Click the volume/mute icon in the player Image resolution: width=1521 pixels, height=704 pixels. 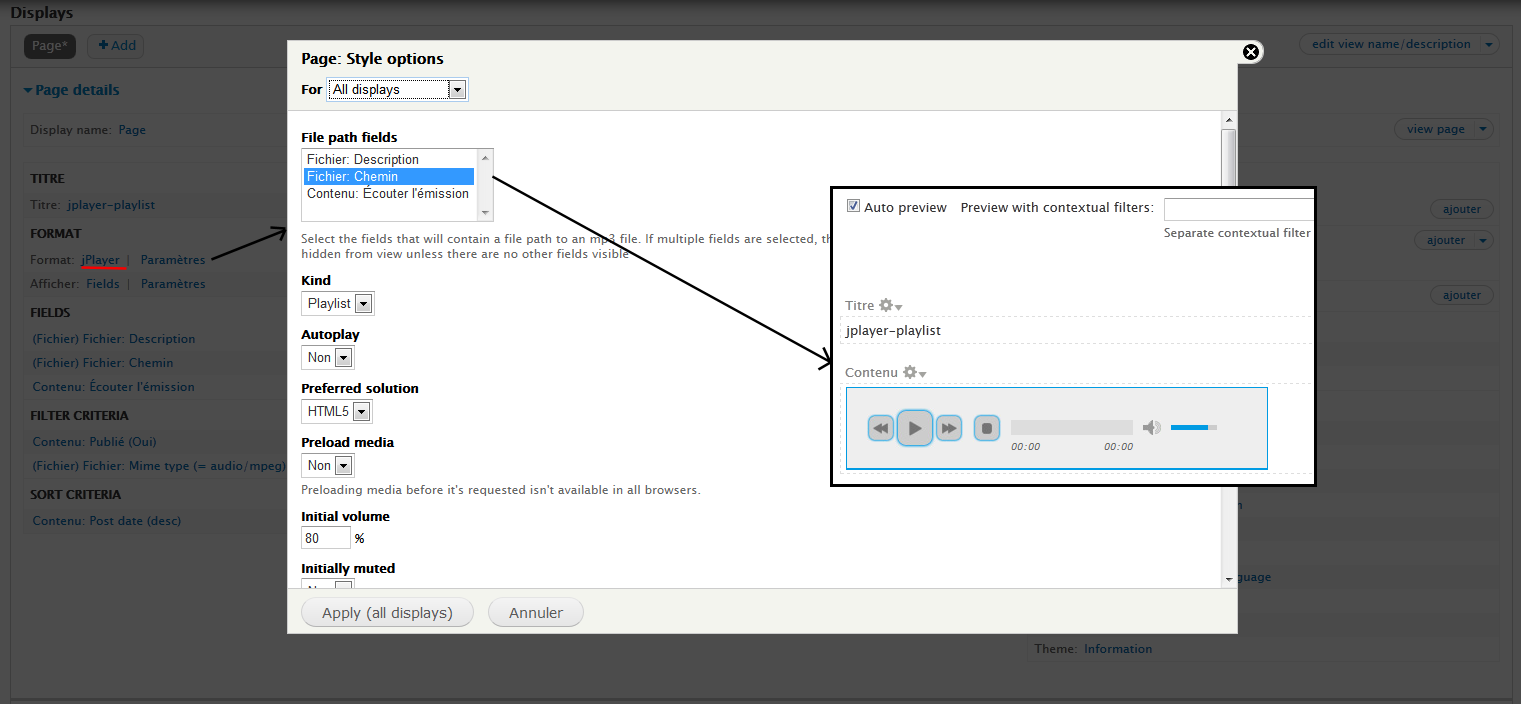pos(1151,427)
